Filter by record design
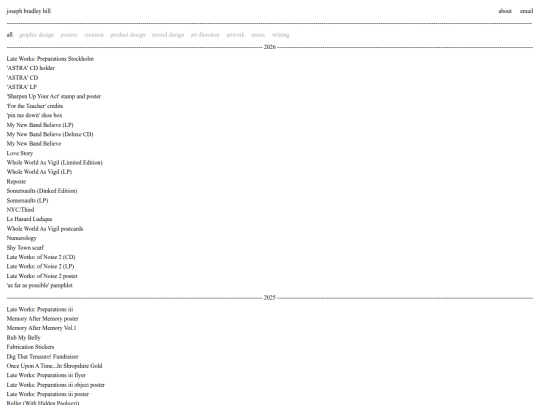Viewport: 540px width, 405px height. (168, 35)
